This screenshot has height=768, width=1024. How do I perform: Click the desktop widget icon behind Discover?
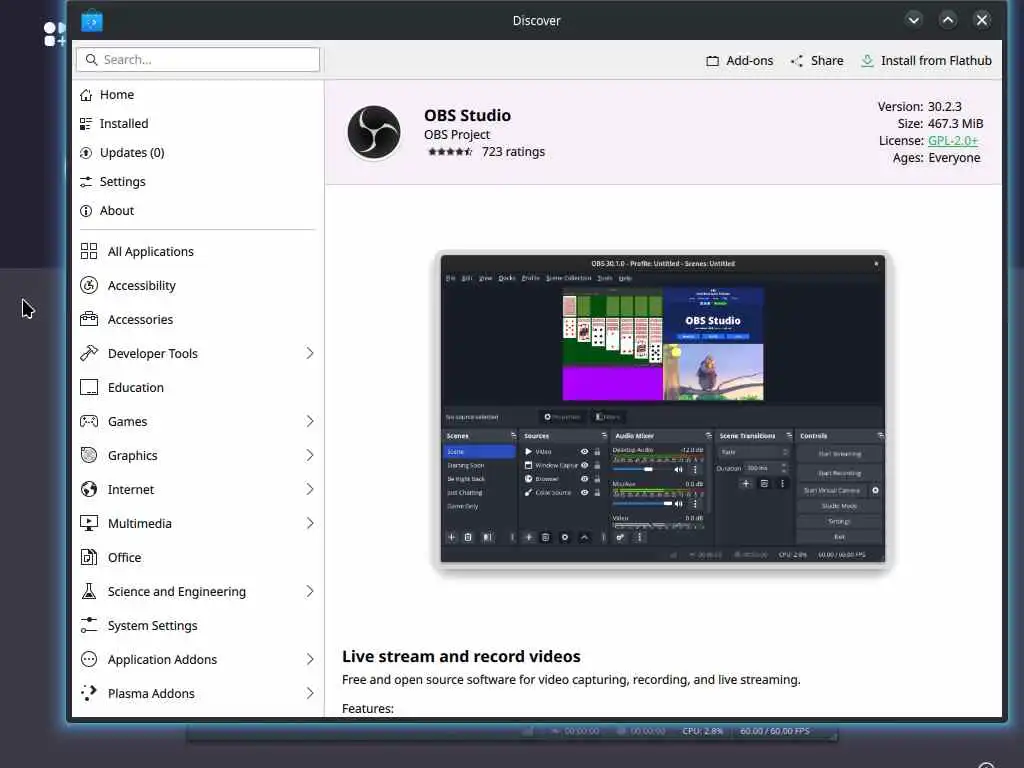tap(55, 34)
